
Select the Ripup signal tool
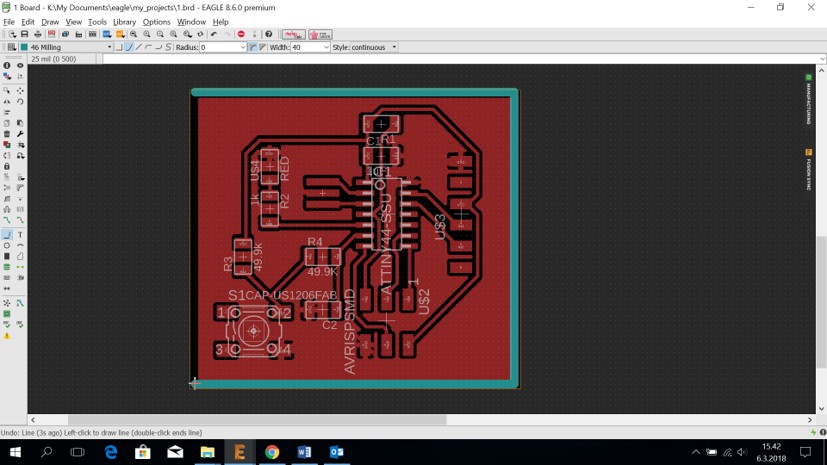[20, 220]
